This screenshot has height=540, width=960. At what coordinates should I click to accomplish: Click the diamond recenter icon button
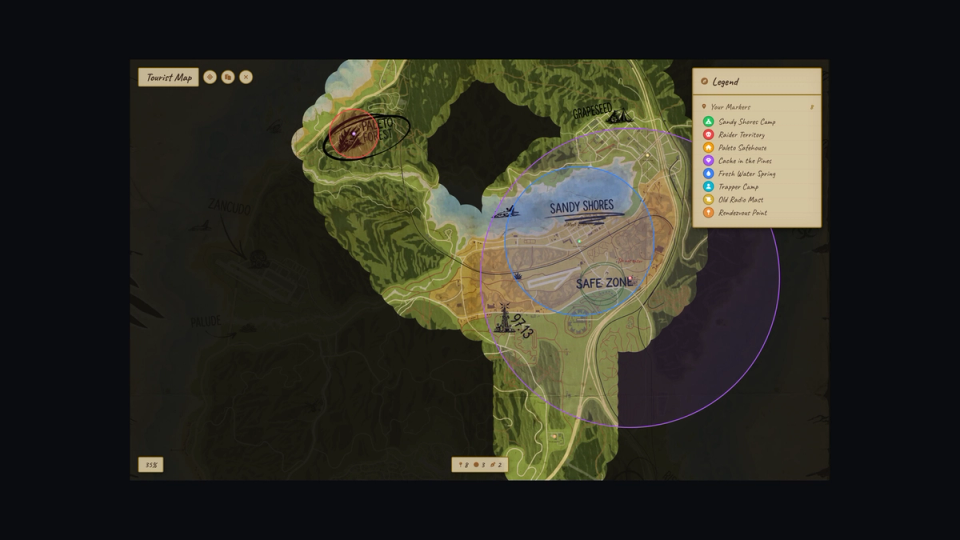[210, 77]
